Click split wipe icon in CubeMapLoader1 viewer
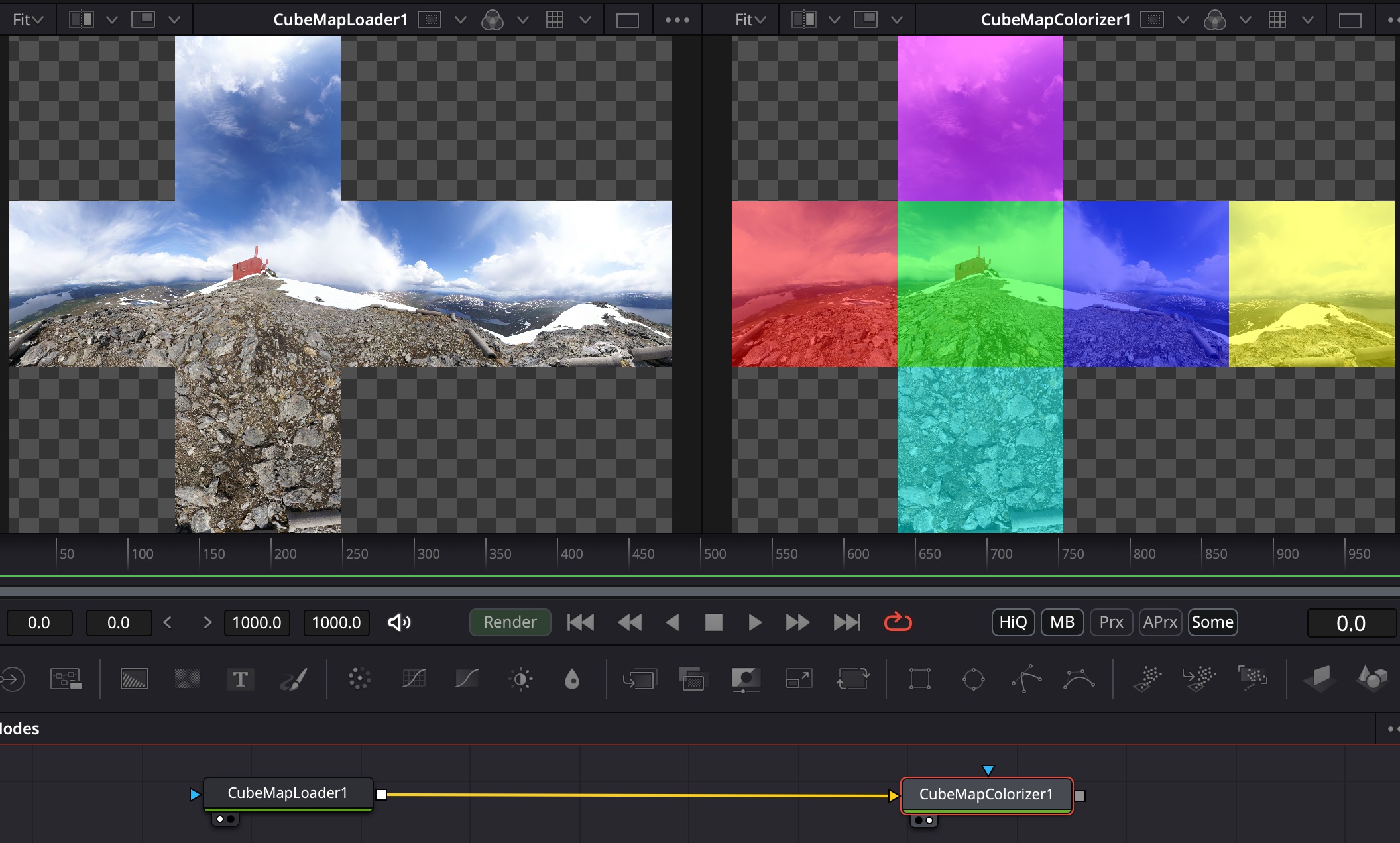 [x=82, y=19]
